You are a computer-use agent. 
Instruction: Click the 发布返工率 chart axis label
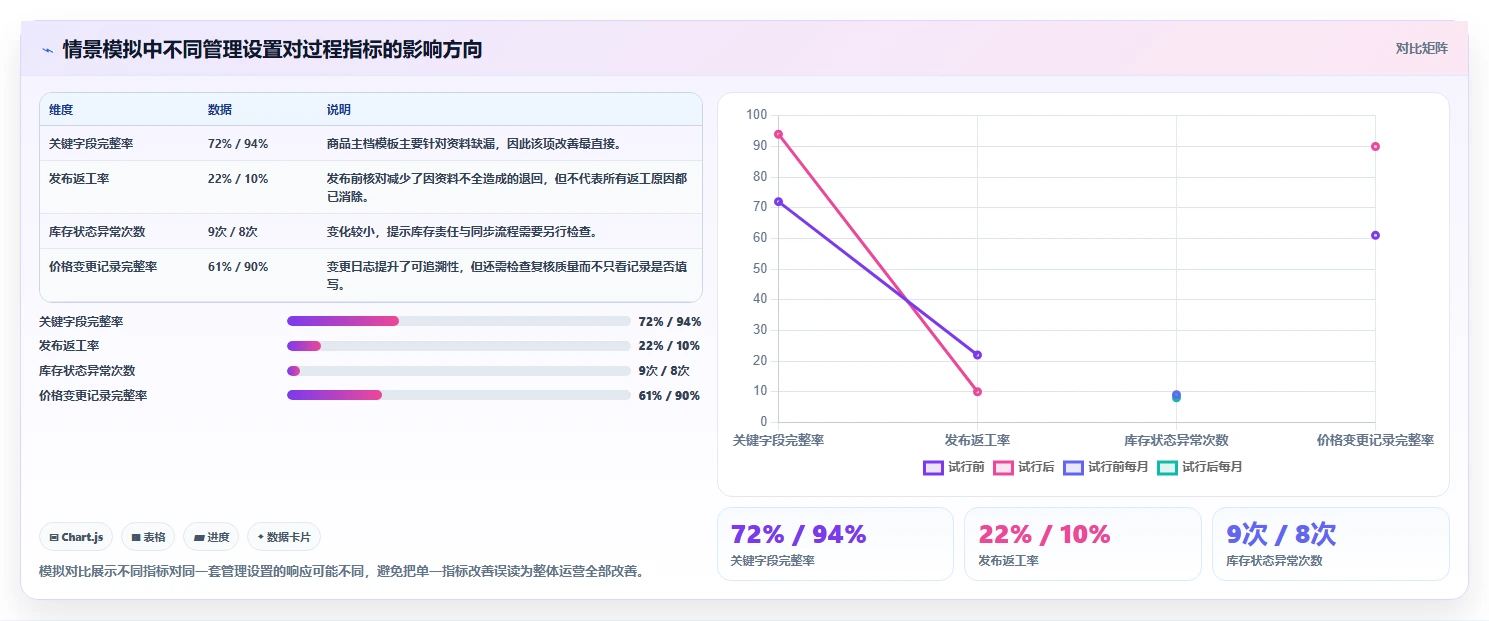977,440
